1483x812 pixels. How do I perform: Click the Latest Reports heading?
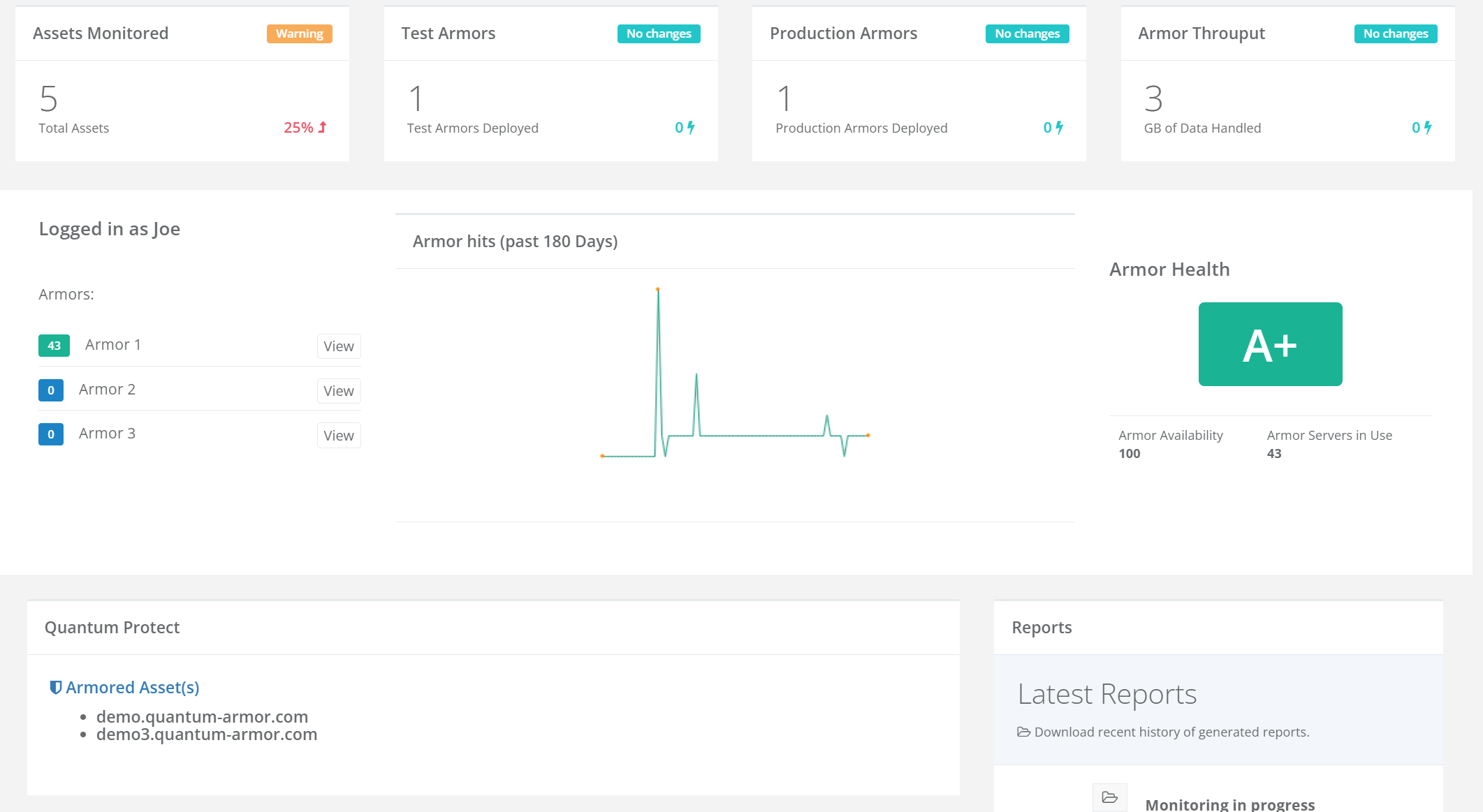[x=1107, y=694]
